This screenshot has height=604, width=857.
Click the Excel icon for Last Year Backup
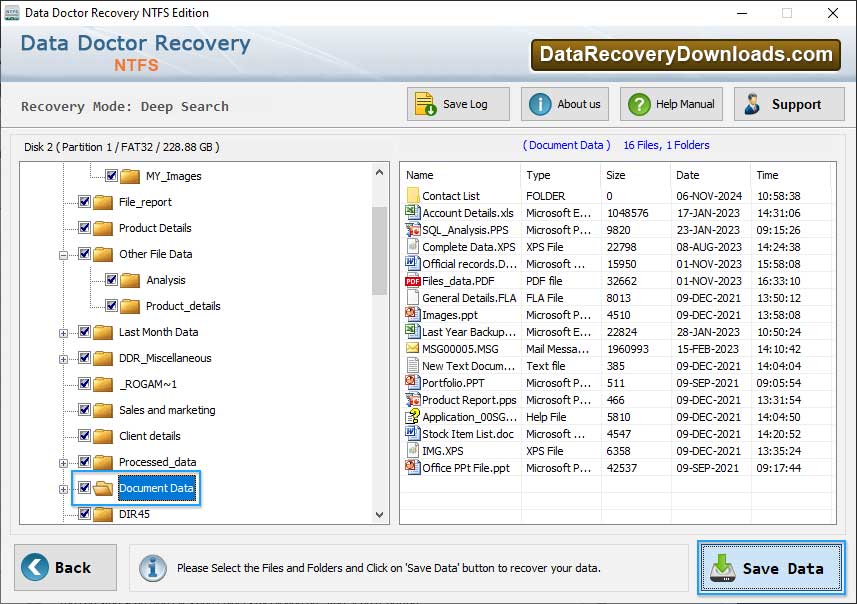412,331
